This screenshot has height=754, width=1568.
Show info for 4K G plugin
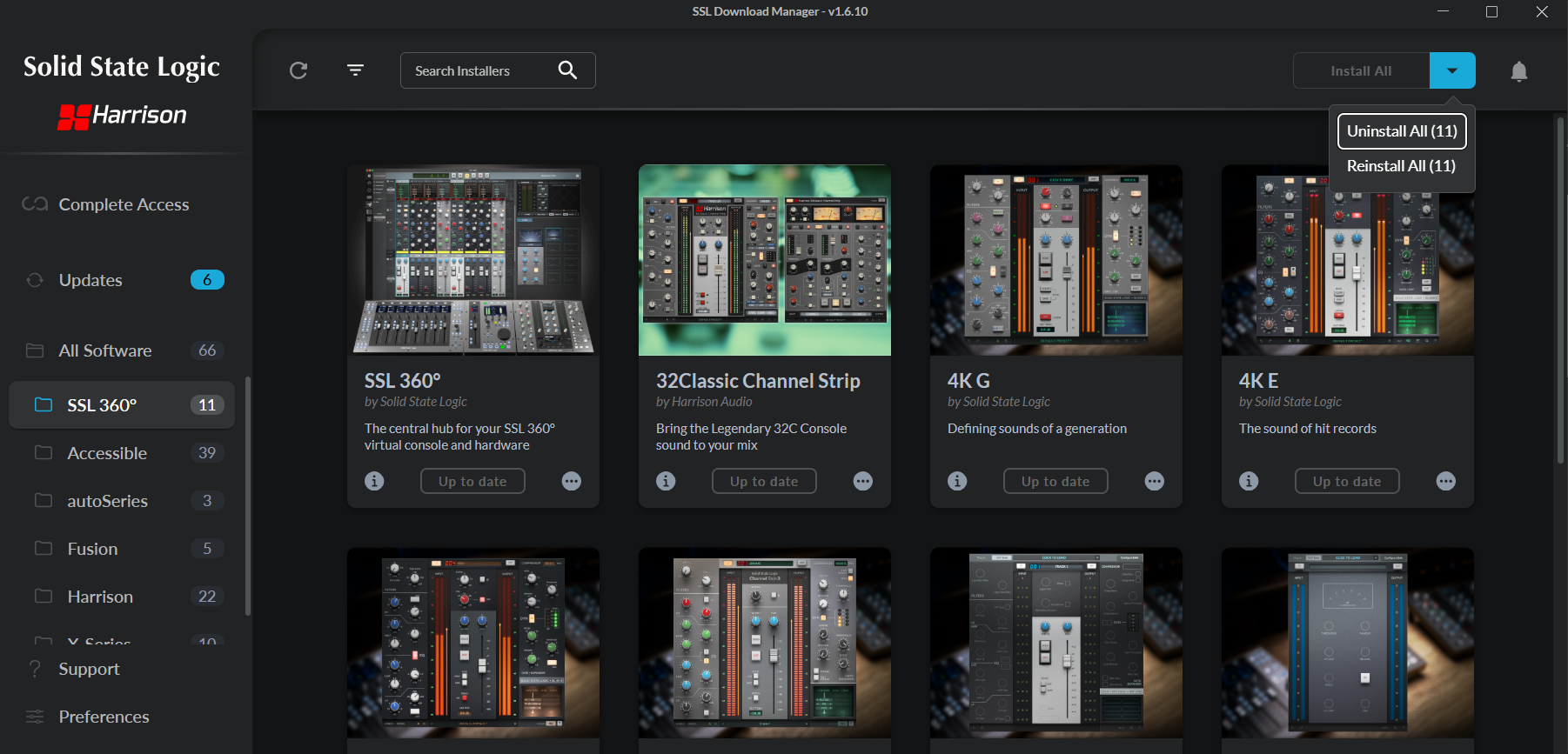pyautogui.click(x=957, y=481)
